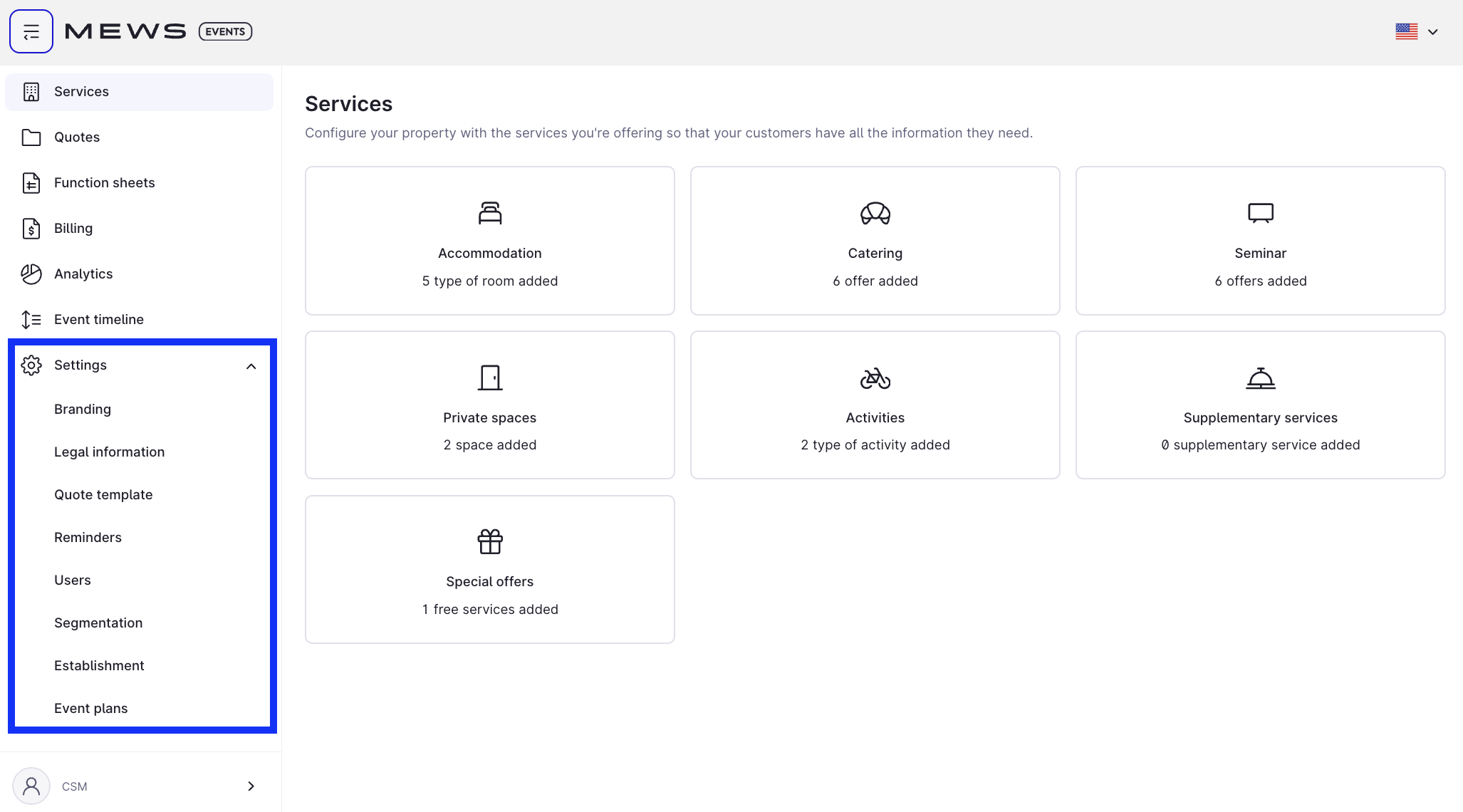Open the Quote template settings
The height and width of the screenshot is (812, 1463).
coord(103,494)
